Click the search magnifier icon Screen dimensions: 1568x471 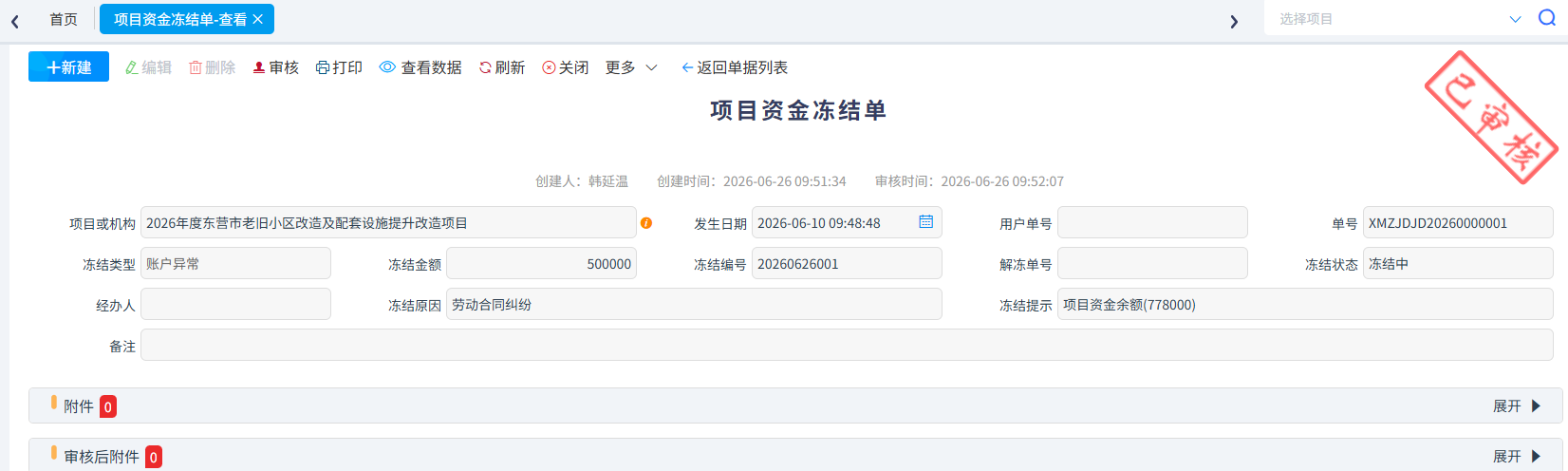tap(1547, 18)
